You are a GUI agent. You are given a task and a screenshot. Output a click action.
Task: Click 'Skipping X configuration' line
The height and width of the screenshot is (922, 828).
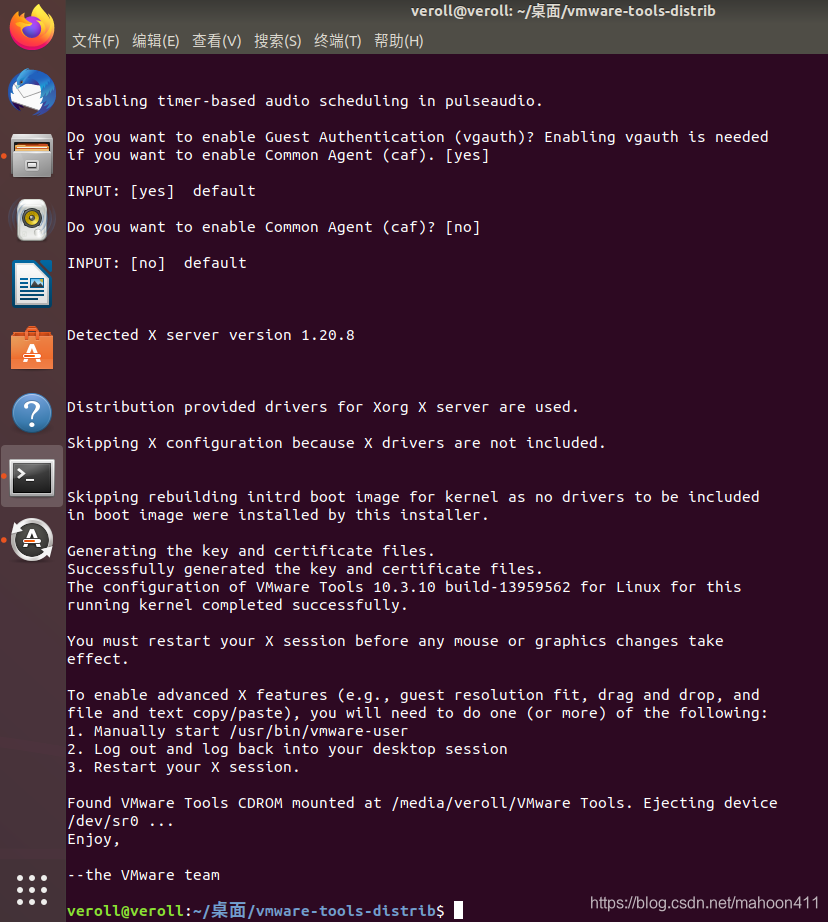coord(336,443)
